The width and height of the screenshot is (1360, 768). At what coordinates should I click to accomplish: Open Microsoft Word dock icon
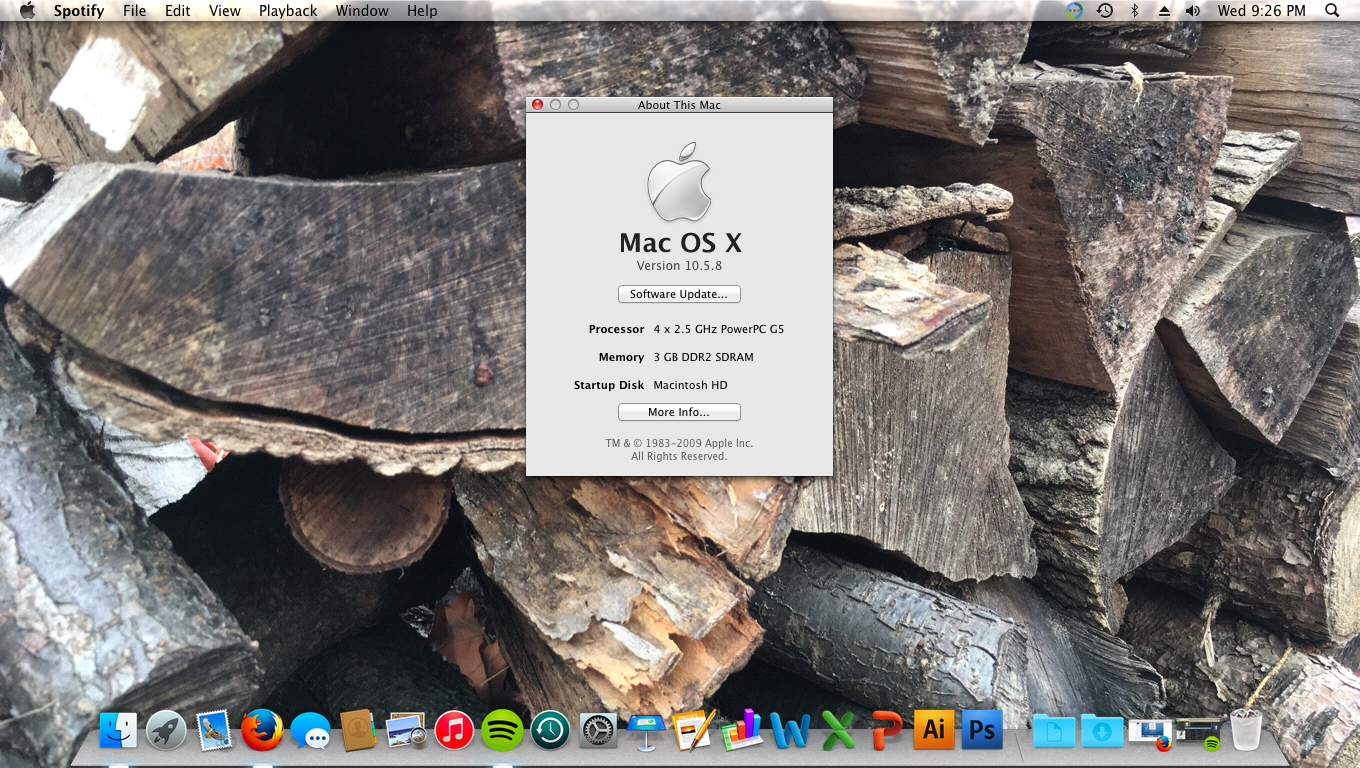(x=790, y=730)
